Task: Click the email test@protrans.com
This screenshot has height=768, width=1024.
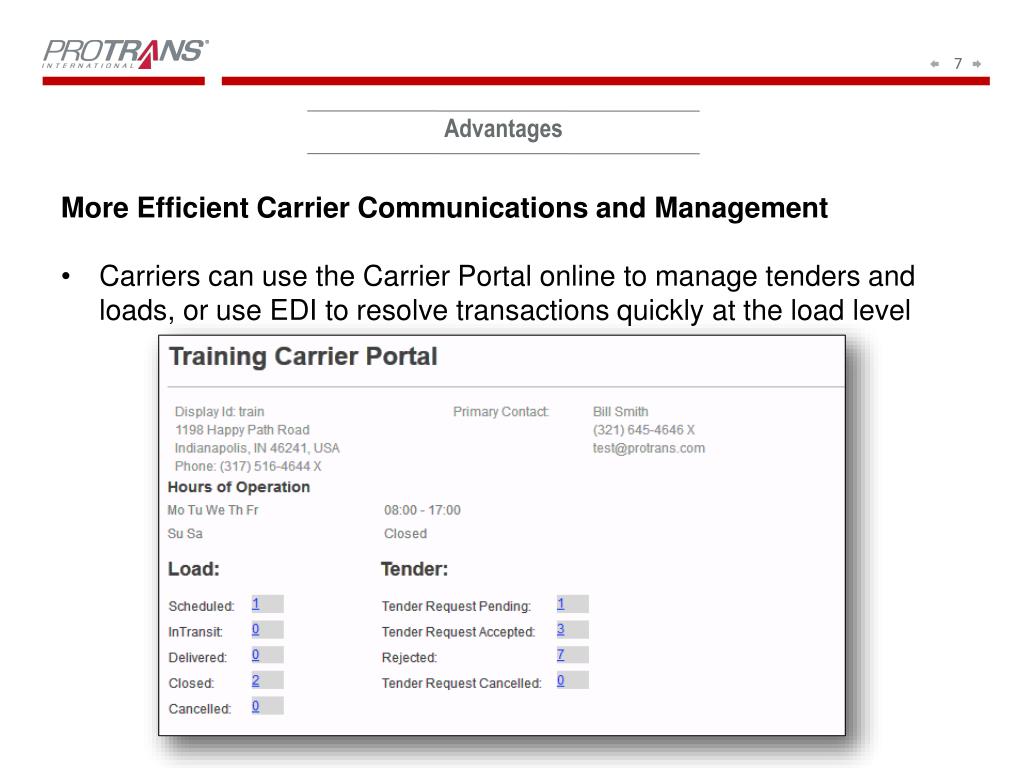Action: pyautogui.click(x=648, y=448)
